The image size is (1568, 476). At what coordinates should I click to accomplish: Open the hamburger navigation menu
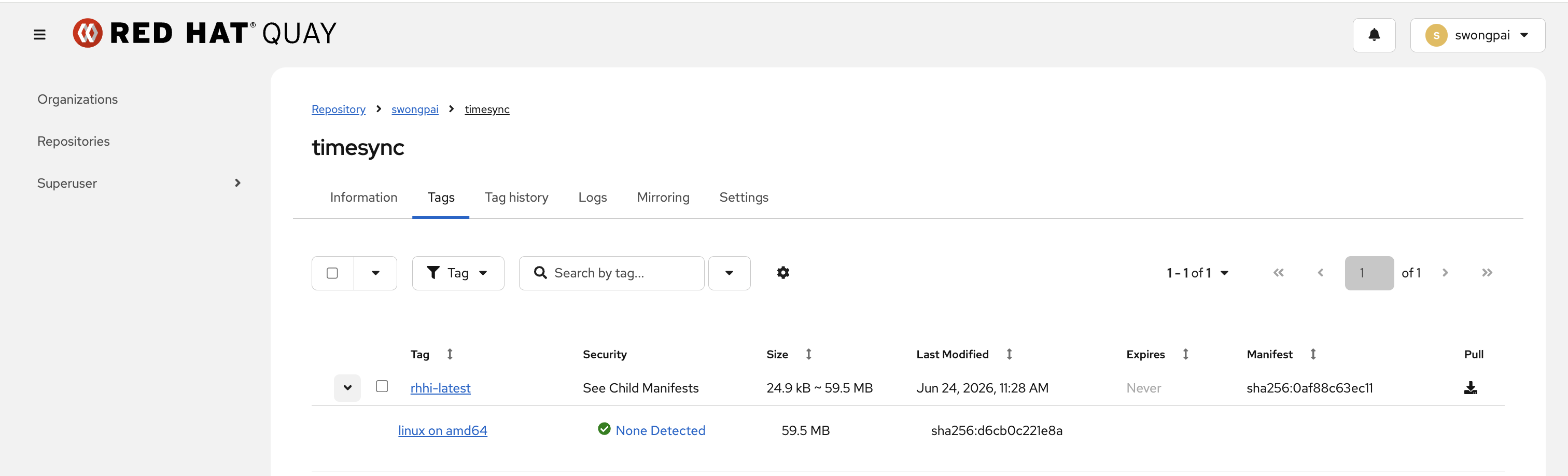pos(39,35)
